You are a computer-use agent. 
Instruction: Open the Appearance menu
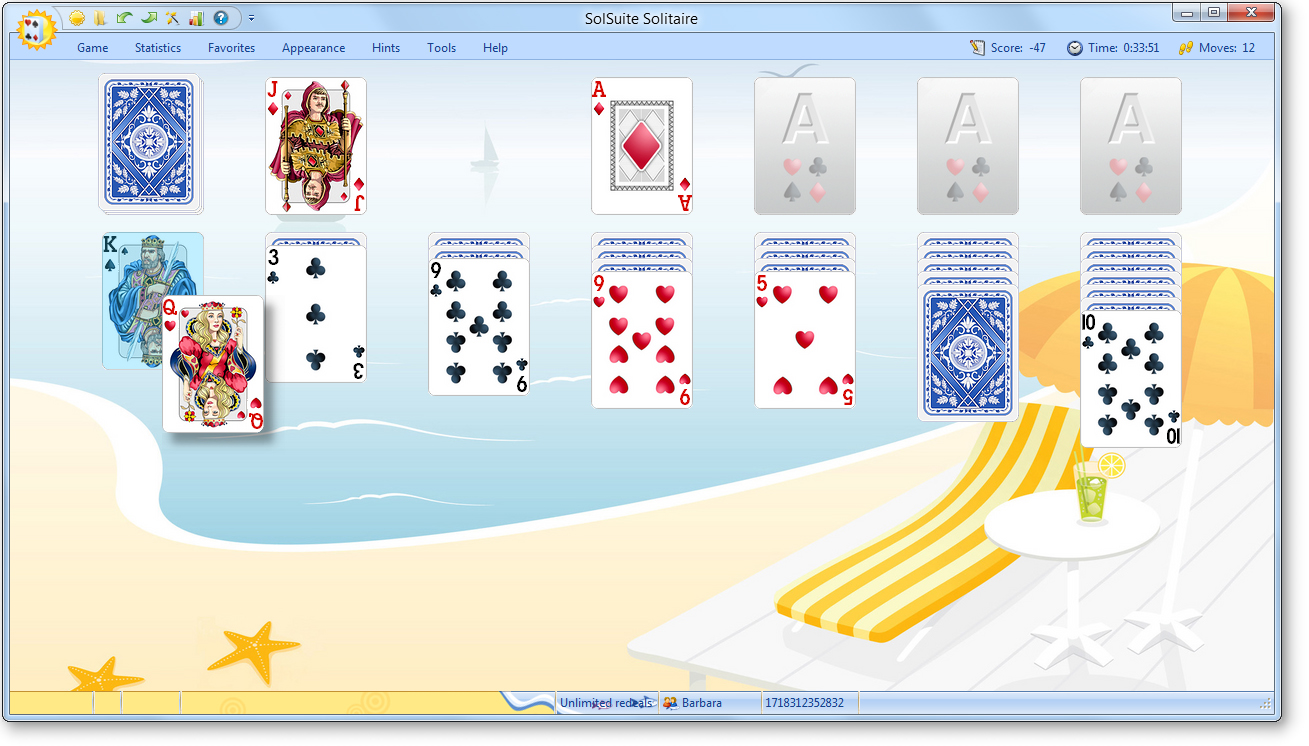click(313, 48)
